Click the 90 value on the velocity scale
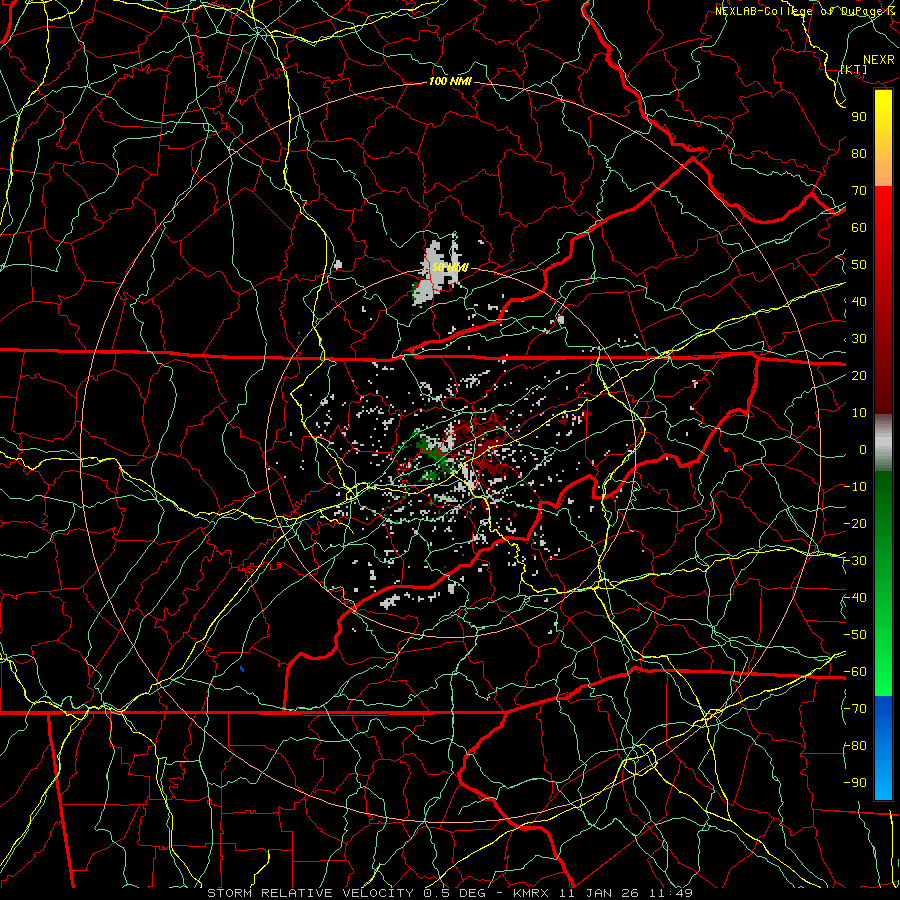 859,117
